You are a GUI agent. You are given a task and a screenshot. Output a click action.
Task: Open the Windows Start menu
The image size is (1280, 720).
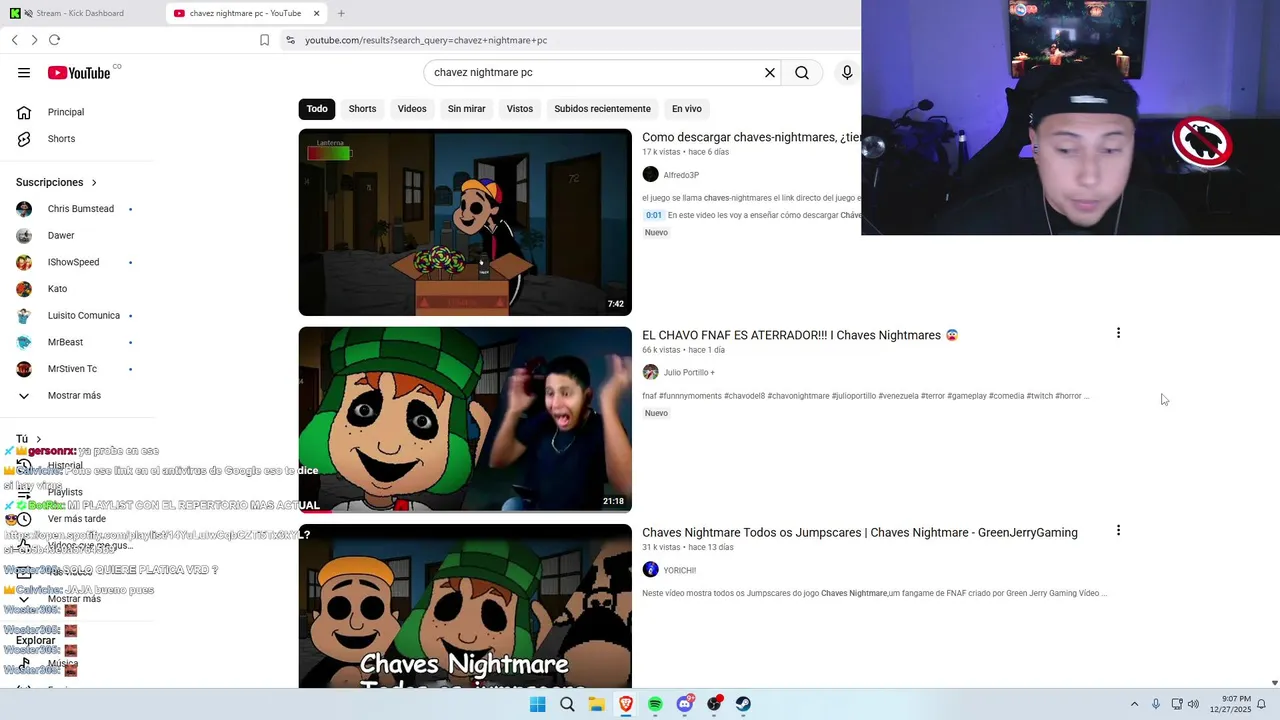[x=537, y=704]
